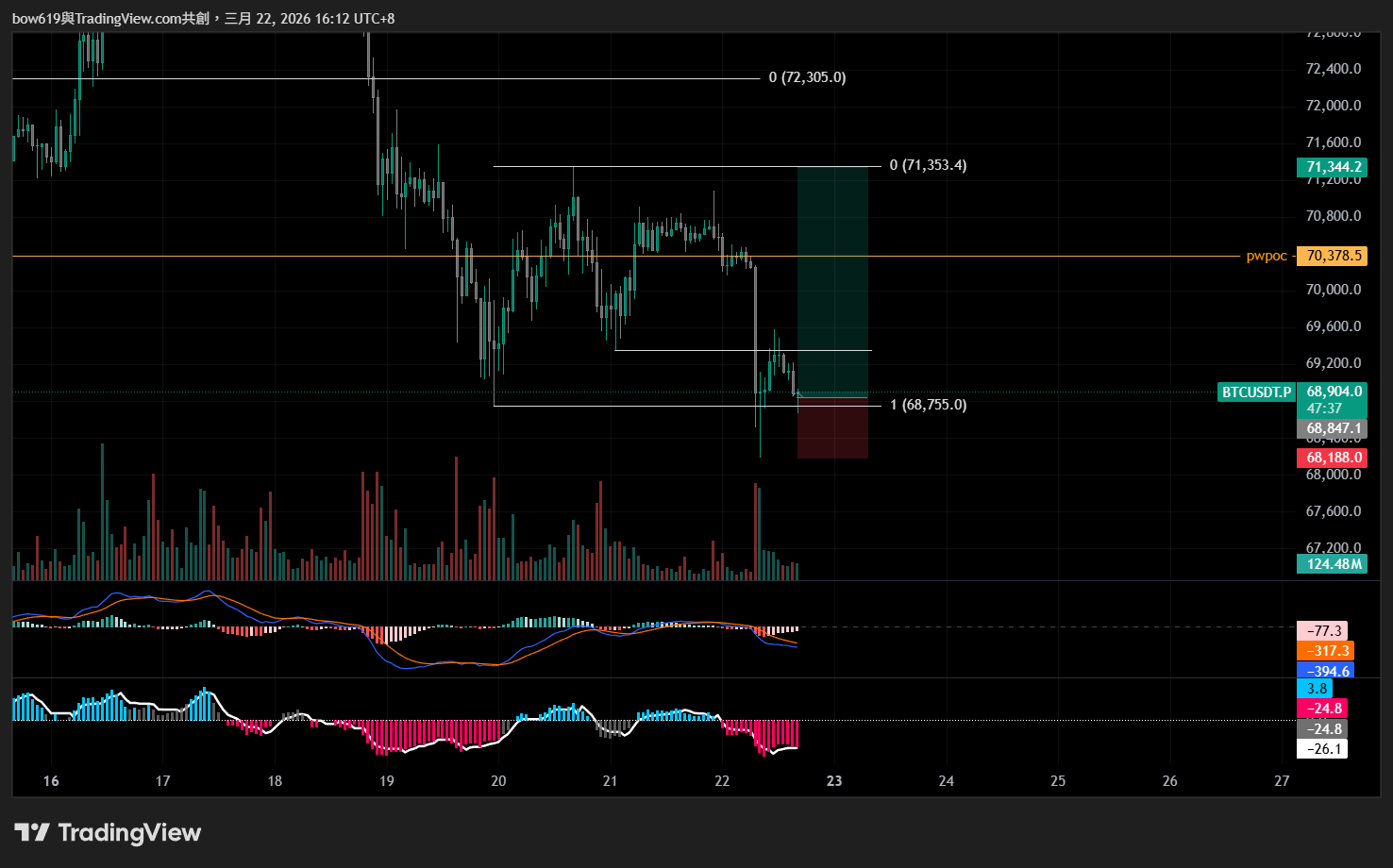Click the blue -394.6 indicator value tag
The height and width of the screenshot is (868, 1393).
point(1326,671)
